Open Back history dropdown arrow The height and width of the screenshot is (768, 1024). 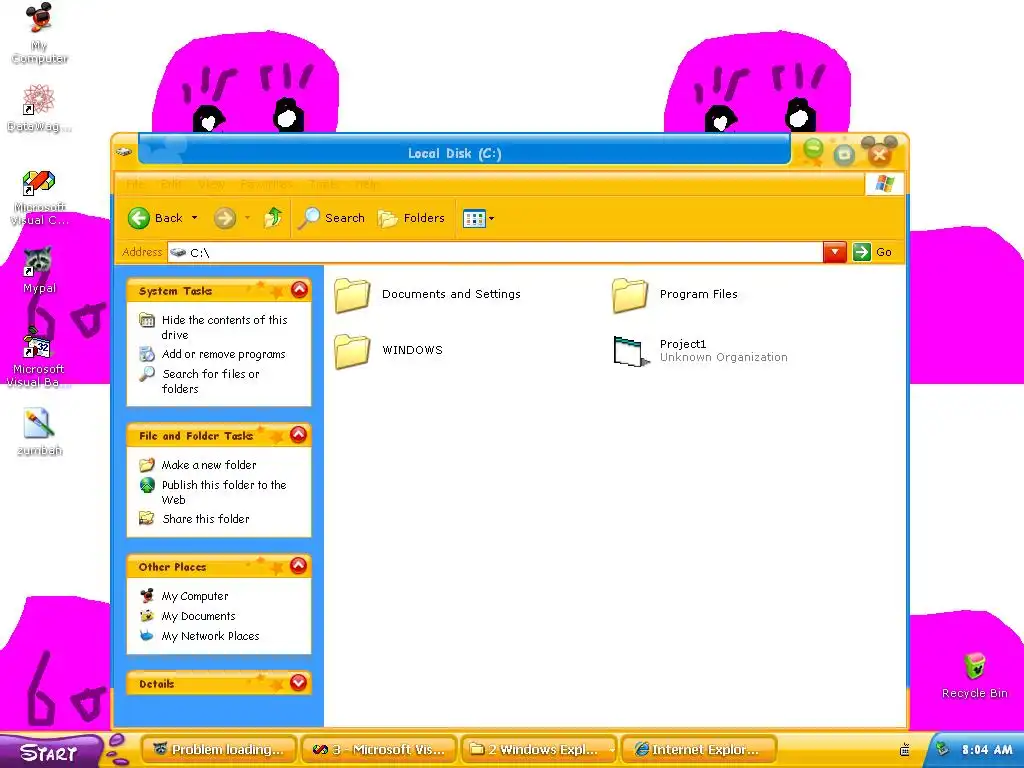coord(195,218)
